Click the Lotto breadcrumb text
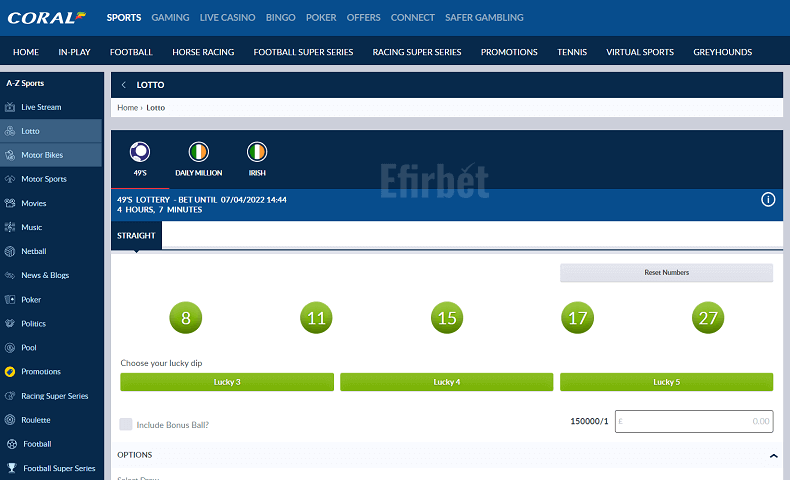The width and height of the screenshot is (790, 480). pyautogui.click(x=156, y=107)
